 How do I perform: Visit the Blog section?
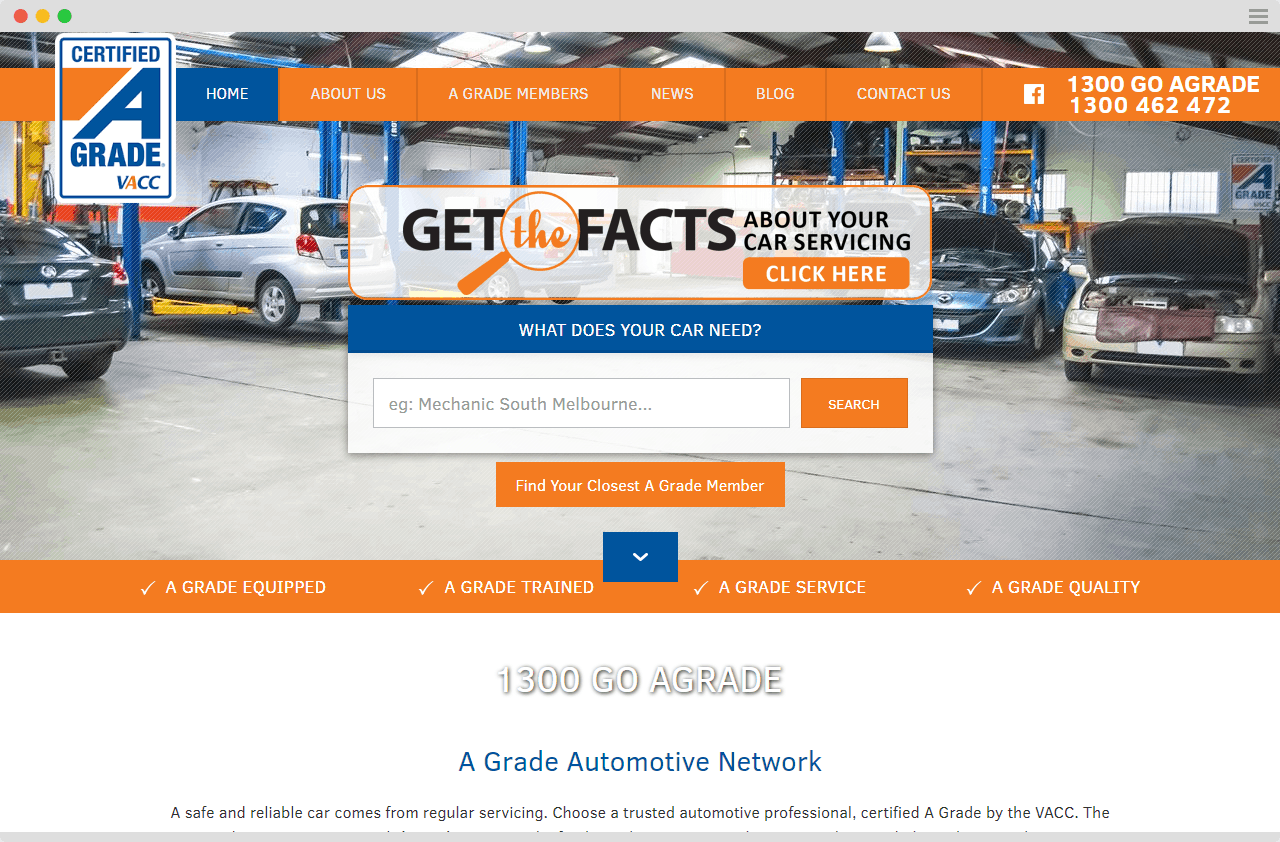[x=775, y=94]
